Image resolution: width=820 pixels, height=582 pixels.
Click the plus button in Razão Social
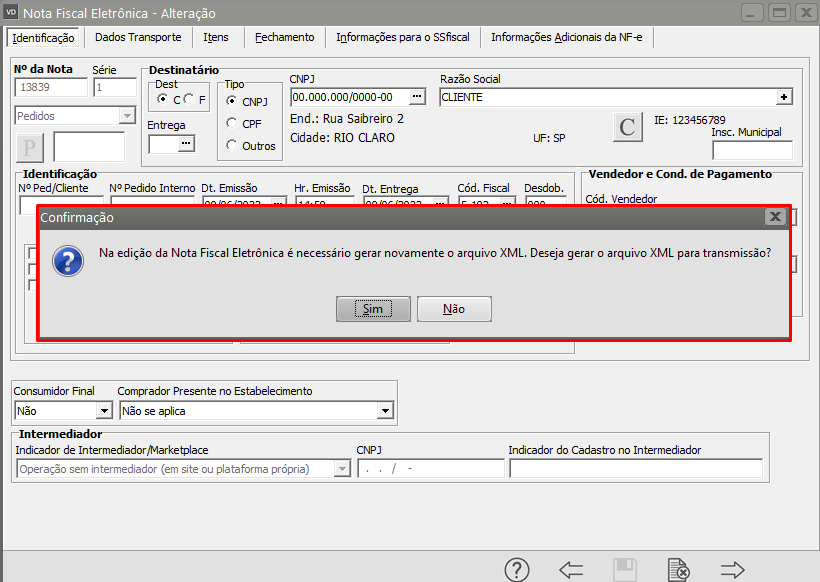click(x=784, y=97)
